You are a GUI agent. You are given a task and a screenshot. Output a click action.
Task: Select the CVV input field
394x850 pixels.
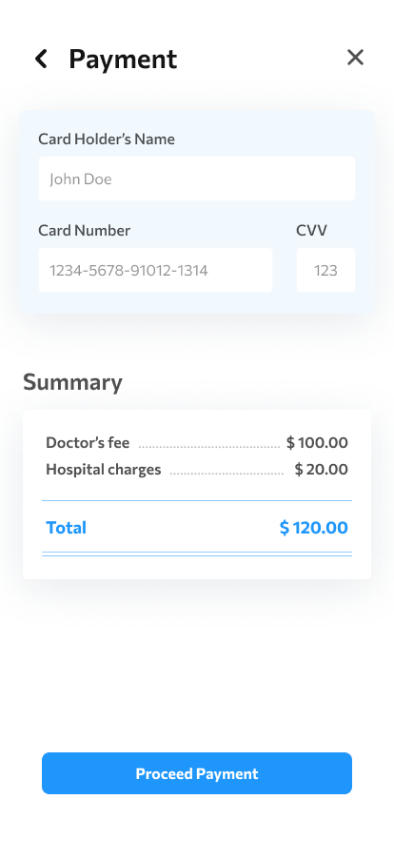click(x=326, y=270)
